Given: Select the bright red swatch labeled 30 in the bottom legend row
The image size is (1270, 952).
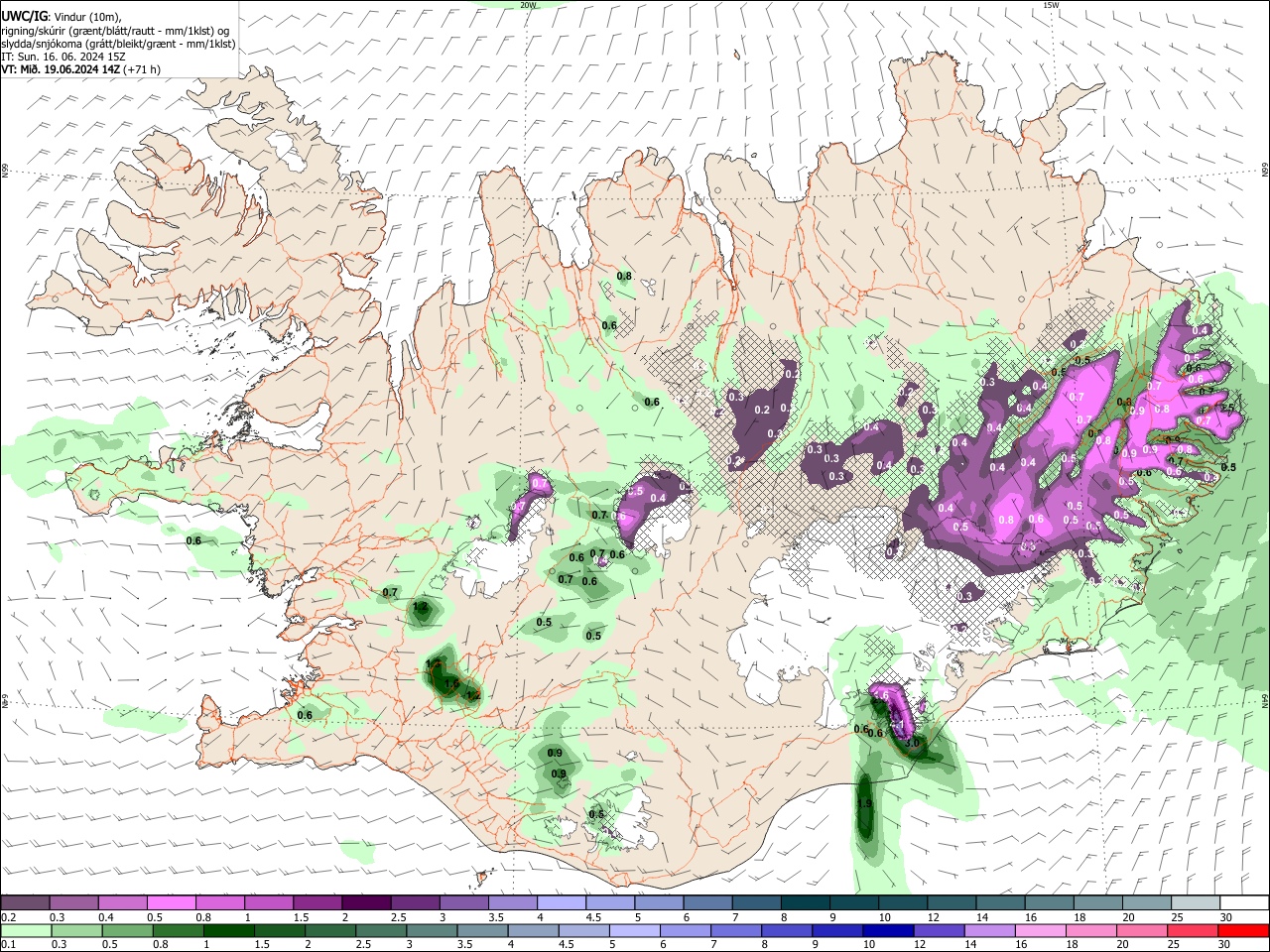Looking at the screenshot, I should 1243,931.
